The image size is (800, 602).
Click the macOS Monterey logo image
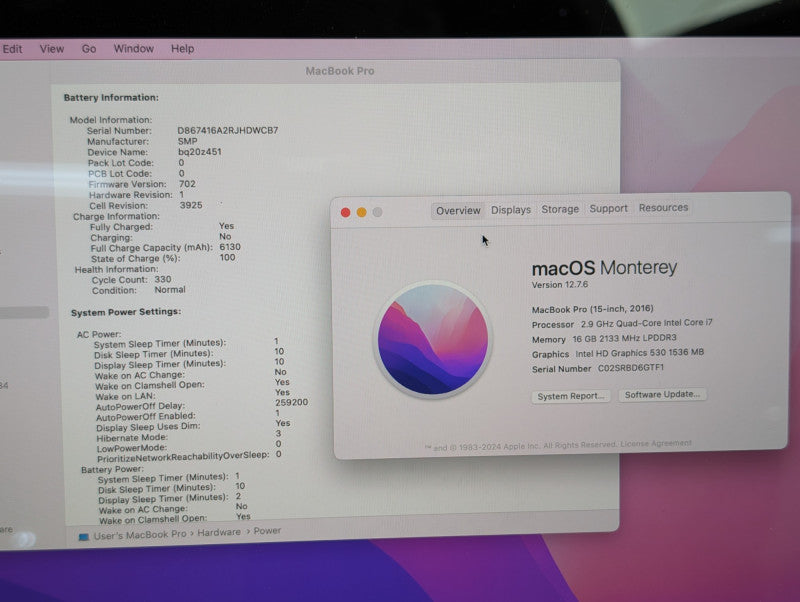[433, 339]
